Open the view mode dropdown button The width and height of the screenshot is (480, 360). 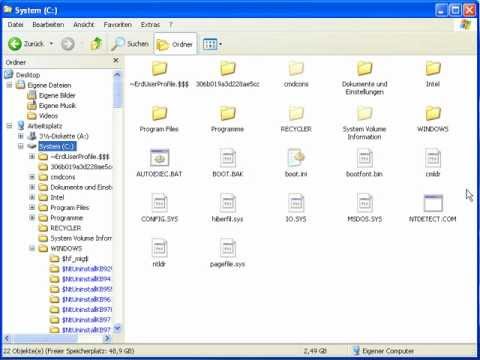[x=212, y=44]
